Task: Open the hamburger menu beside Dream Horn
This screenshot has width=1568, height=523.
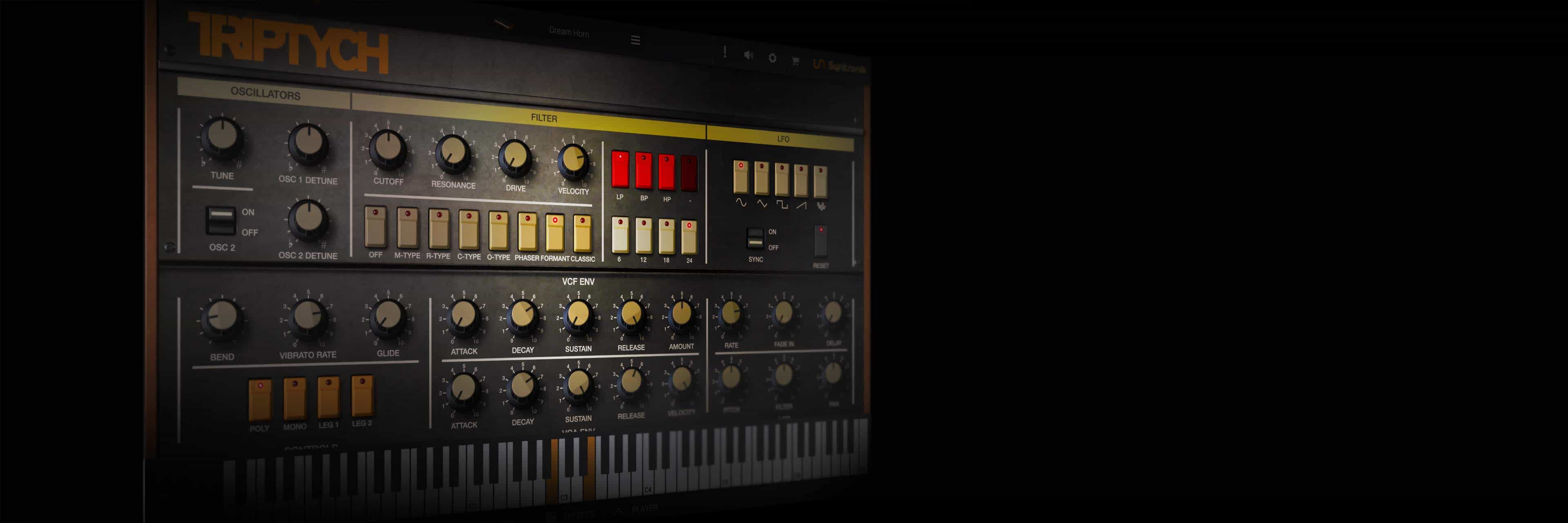Action: tap(635, 40)
